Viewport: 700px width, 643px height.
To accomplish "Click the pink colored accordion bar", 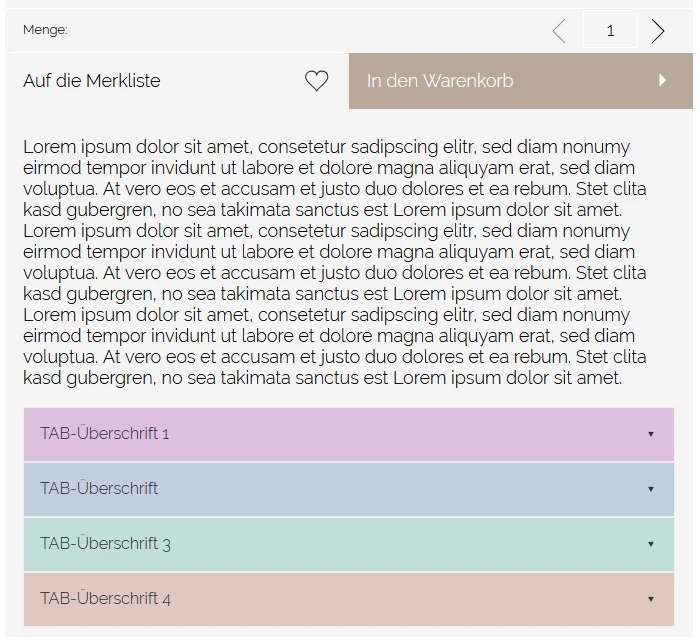I will coord(350,434).
